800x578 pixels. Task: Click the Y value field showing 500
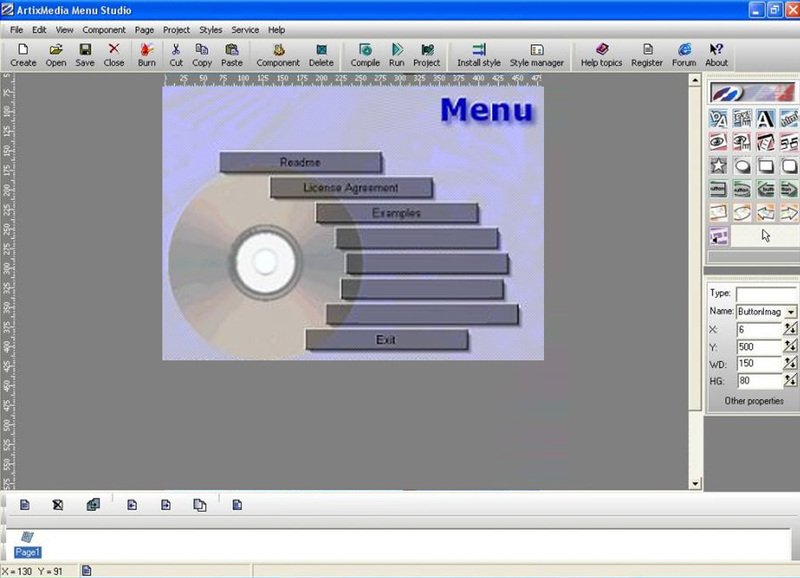click(759, 347)
